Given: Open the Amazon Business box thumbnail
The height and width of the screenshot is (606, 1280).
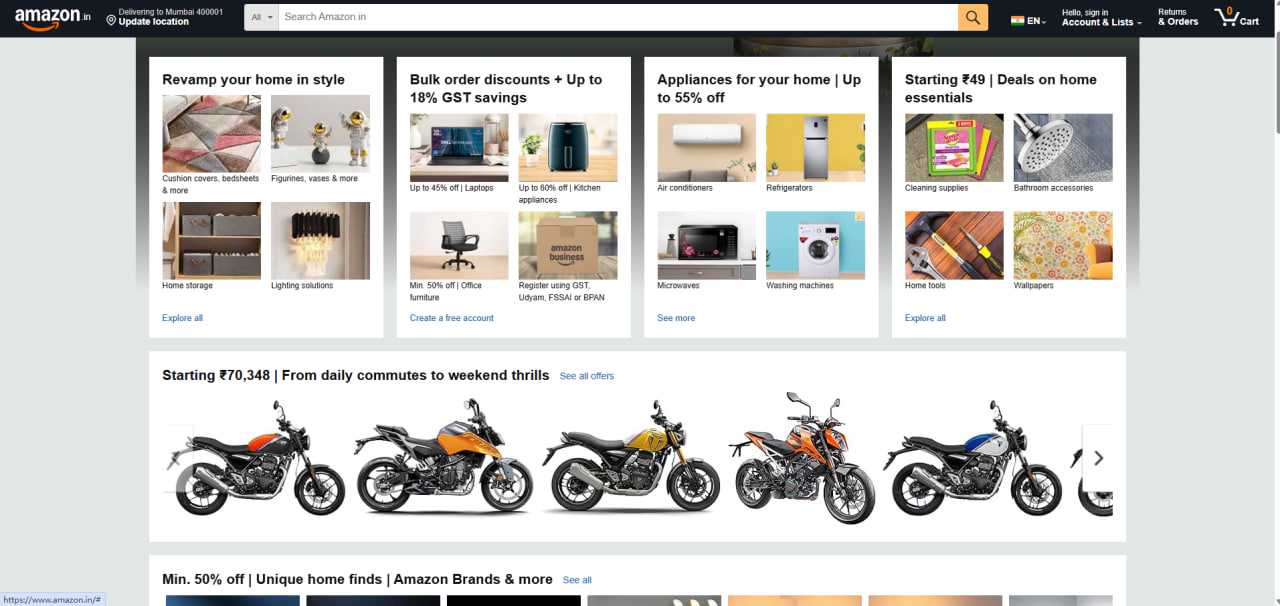Looking at the screenshot, I should pyautogui.click(x=568, y=245).
